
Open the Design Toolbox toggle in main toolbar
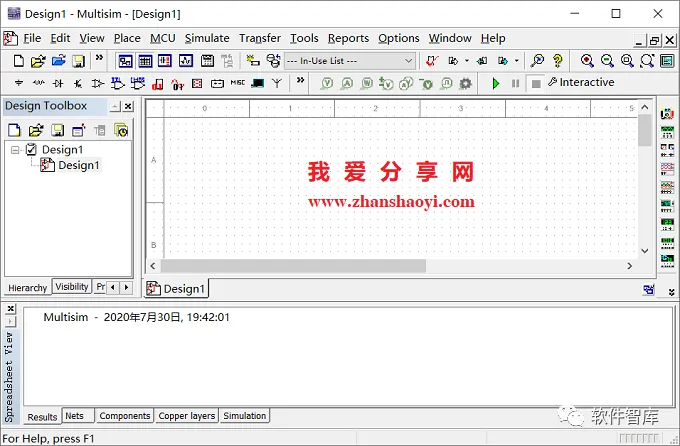125,61
